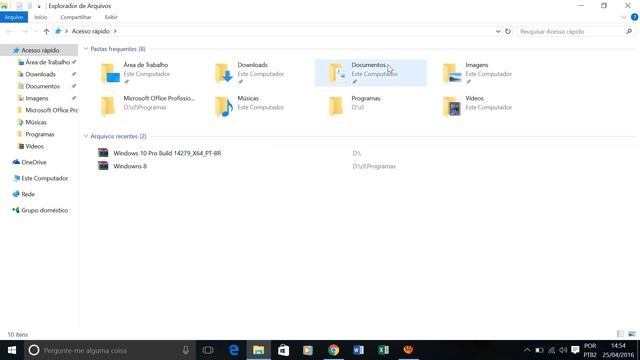Click the POR PTB2 language indicator
The image size is (640, 360).
pyautogui.click(x=590, y=350)
